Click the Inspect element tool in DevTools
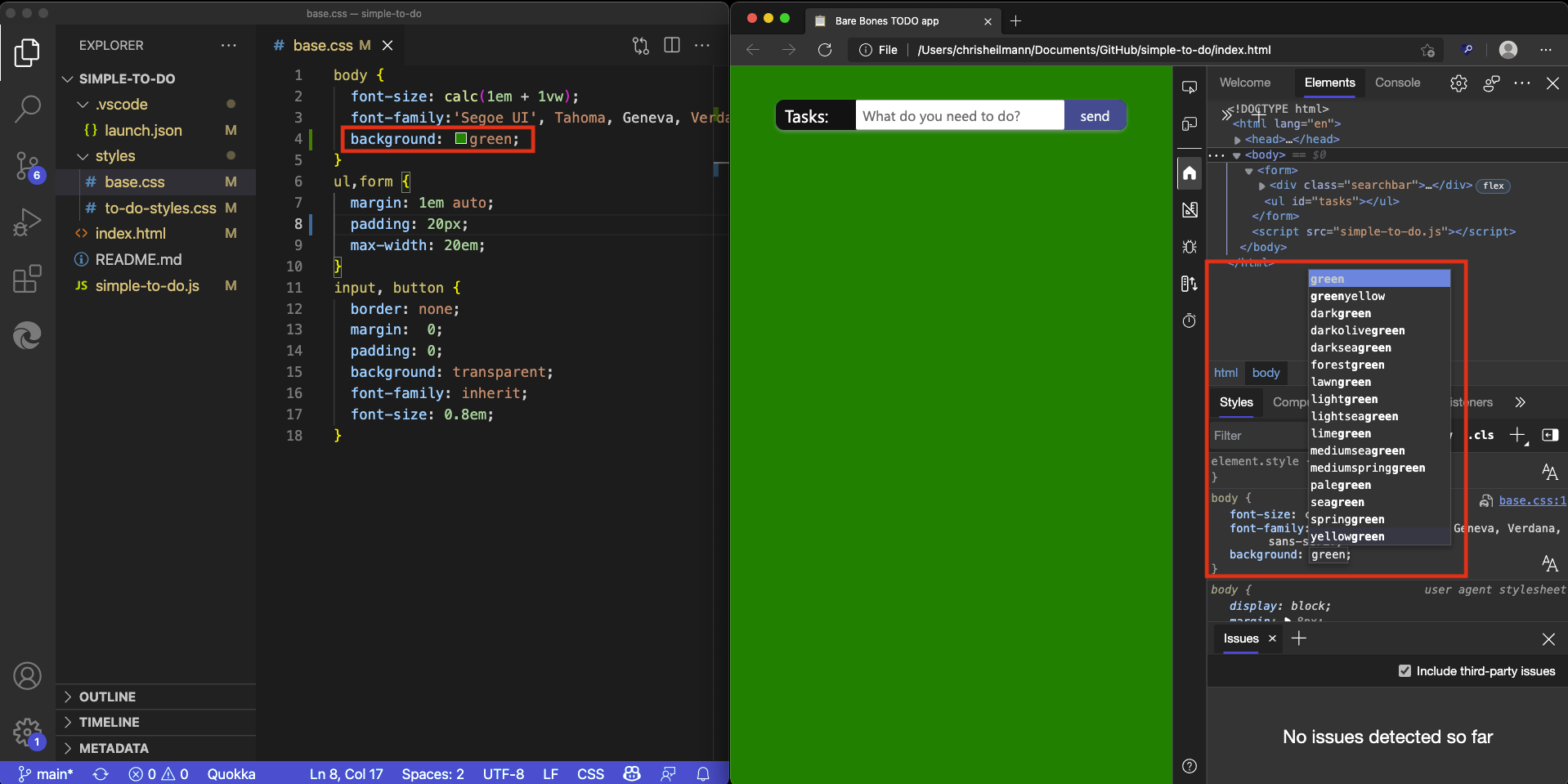 pyautogui.click(x=1189, y=87)
